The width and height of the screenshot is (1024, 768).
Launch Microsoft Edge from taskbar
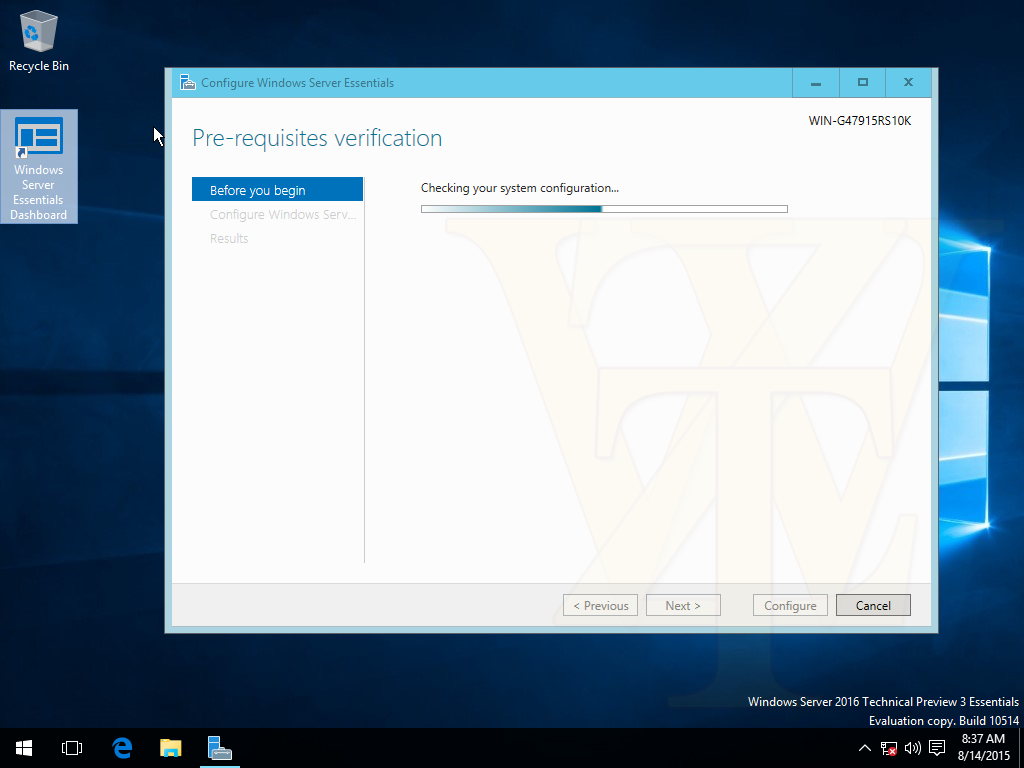122,748
